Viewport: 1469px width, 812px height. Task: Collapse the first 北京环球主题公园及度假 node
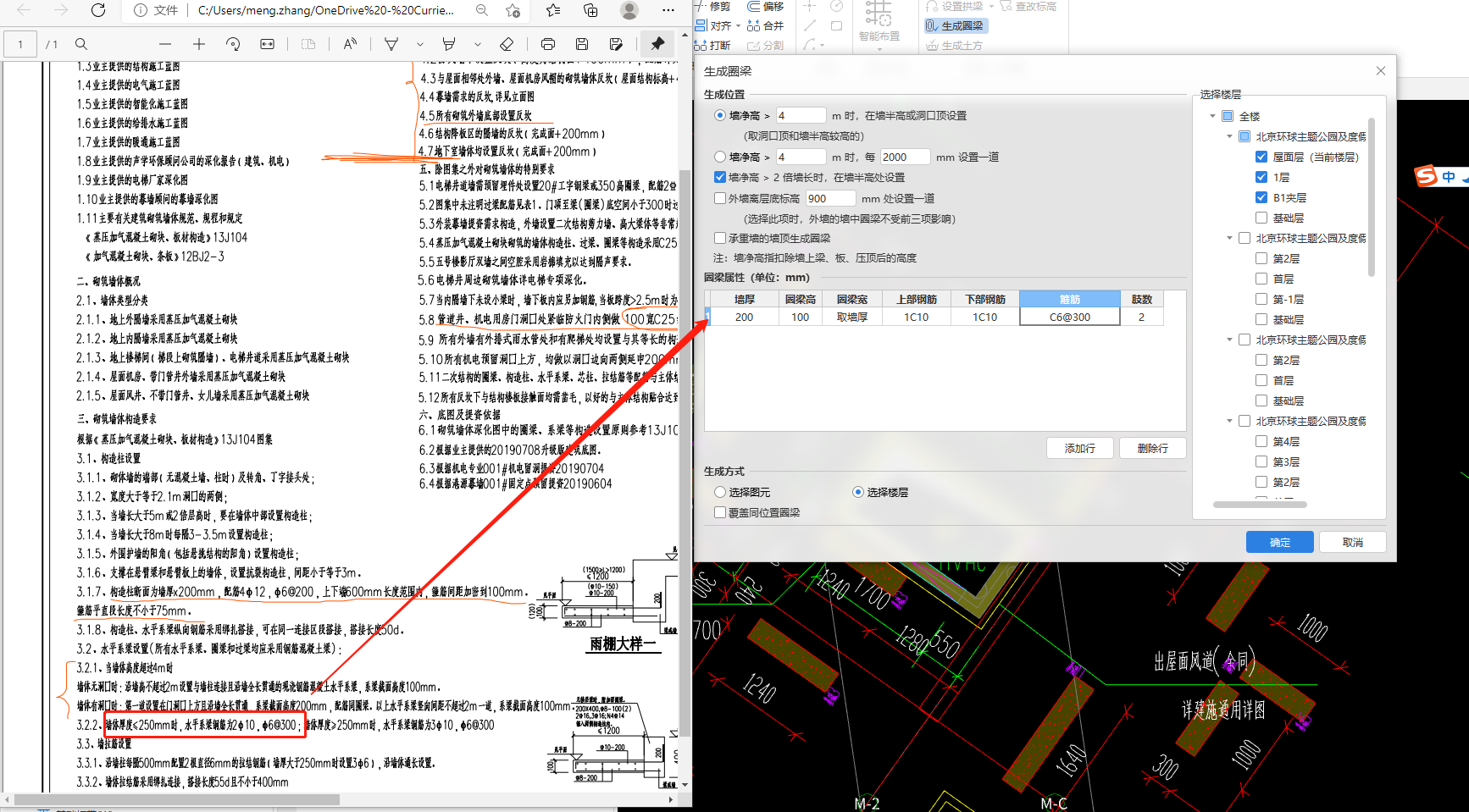point(1229,136)
